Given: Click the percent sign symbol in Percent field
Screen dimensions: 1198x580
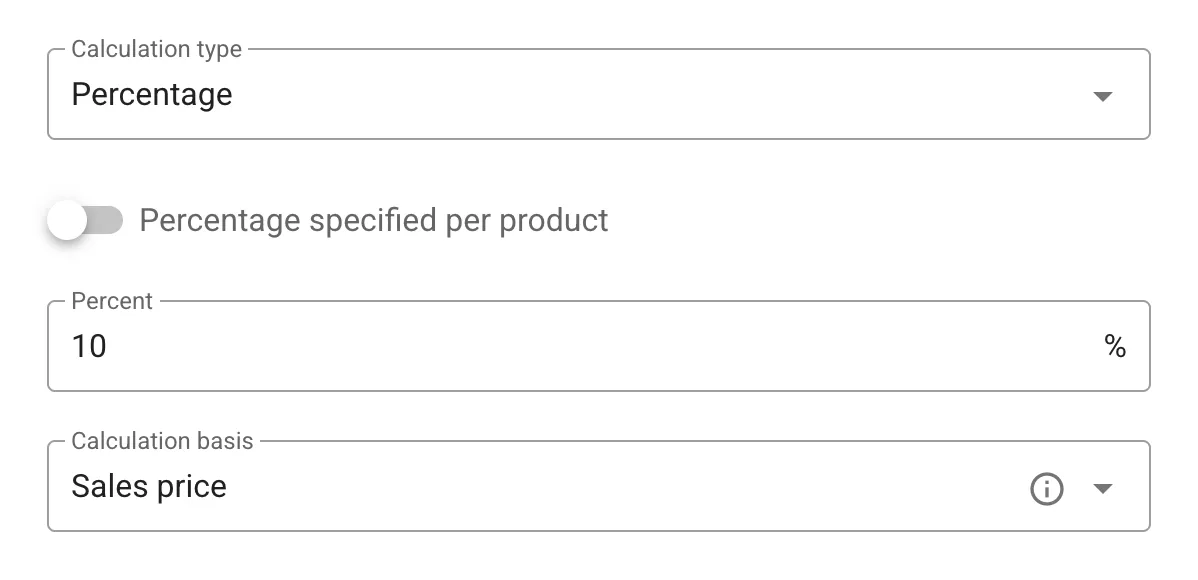Looking at the screenshot, I should click(x=1117, y=346).
